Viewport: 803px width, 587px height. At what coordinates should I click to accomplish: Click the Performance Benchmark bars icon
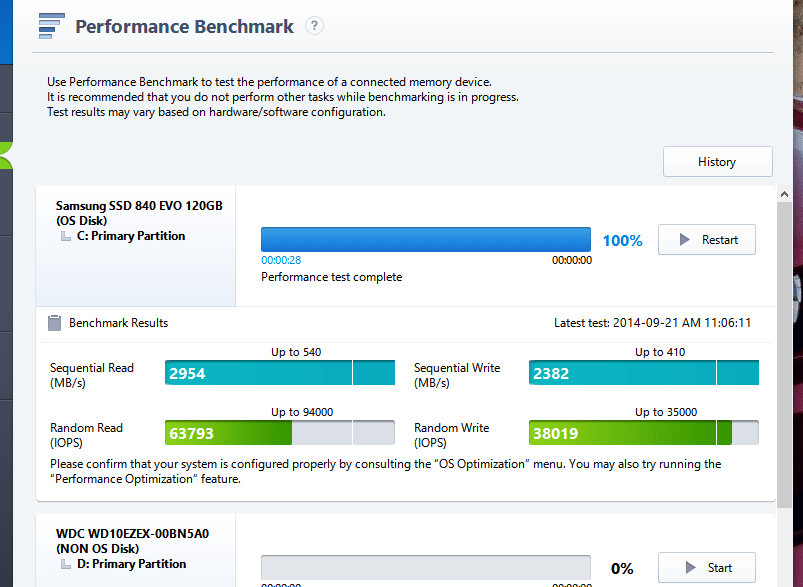(52, 26)
